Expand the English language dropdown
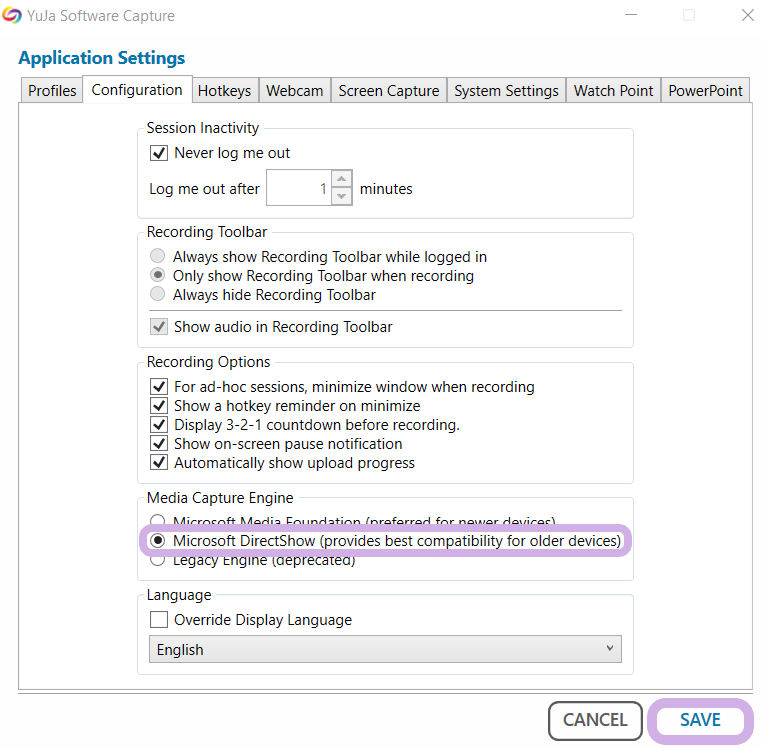This screenshot has height=748, width=762. [x=385, y=650]
